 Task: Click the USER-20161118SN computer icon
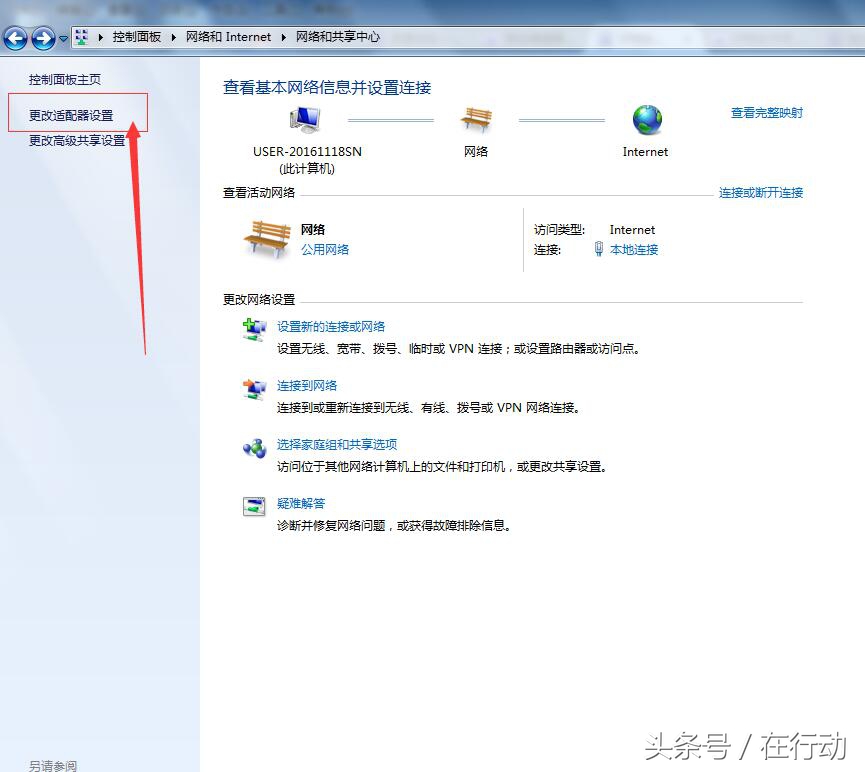pos(304,117)
